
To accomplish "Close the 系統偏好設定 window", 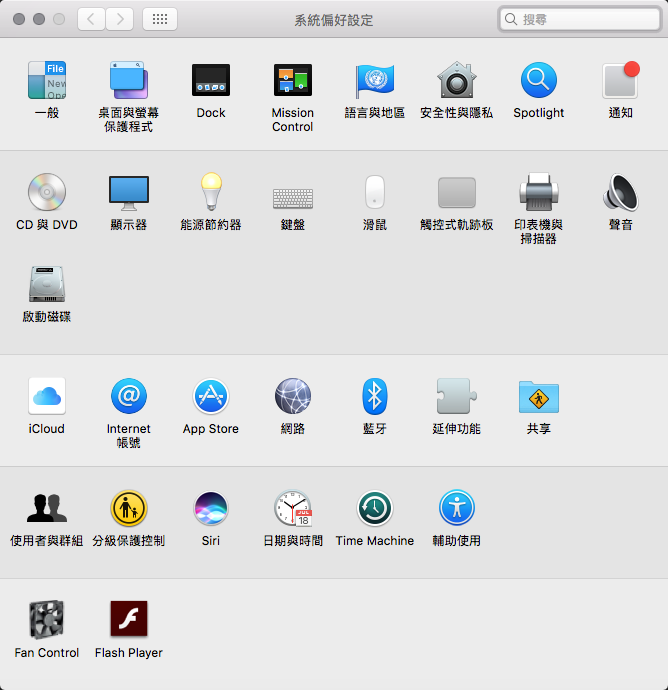I will point(18,19).
